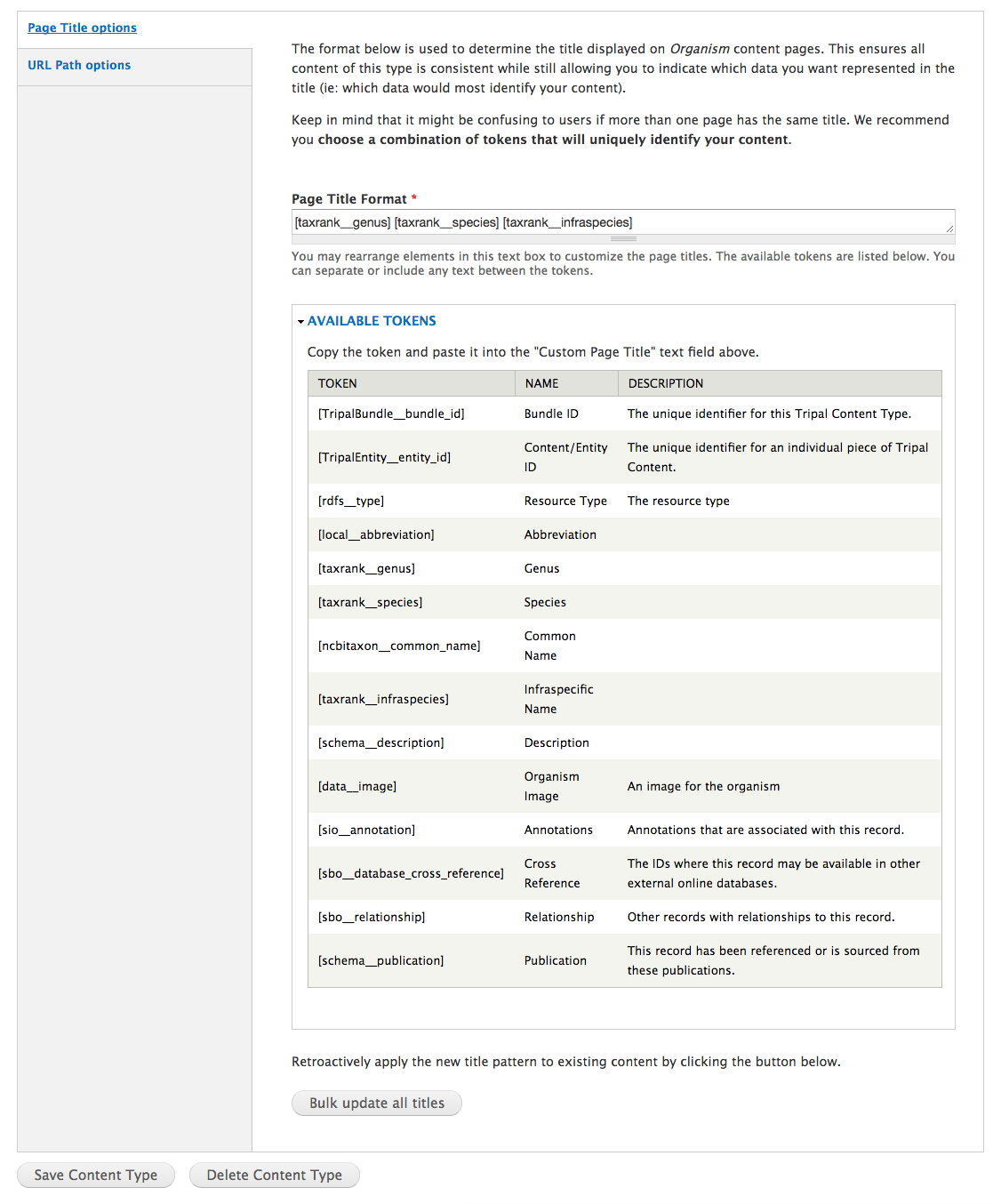
Task: Click the [sbo__database_cross_reference] token cell
Action: coord(411,873)
